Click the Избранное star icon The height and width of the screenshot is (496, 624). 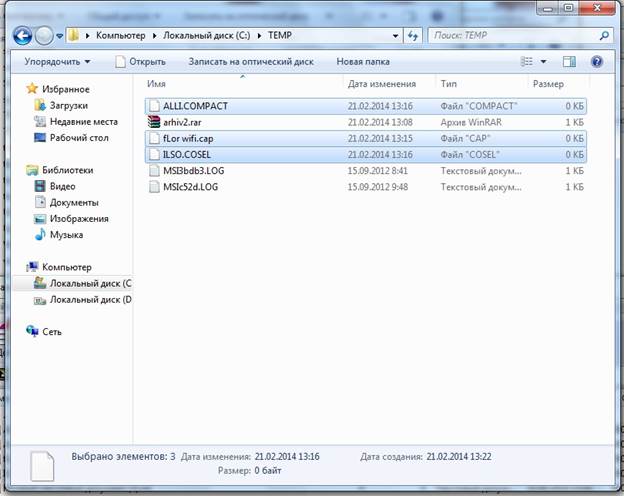pyautogui.click(x=32, y=88)
